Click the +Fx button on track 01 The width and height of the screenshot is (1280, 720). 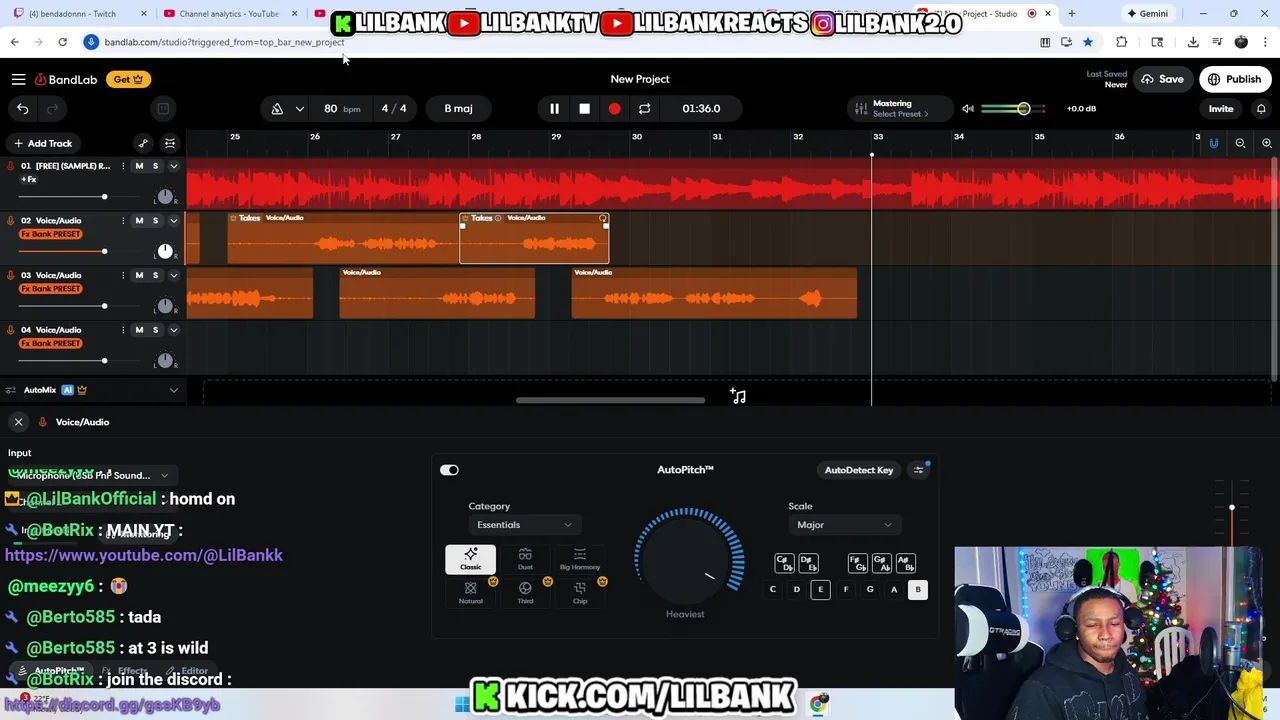click(x=29, y=179)
